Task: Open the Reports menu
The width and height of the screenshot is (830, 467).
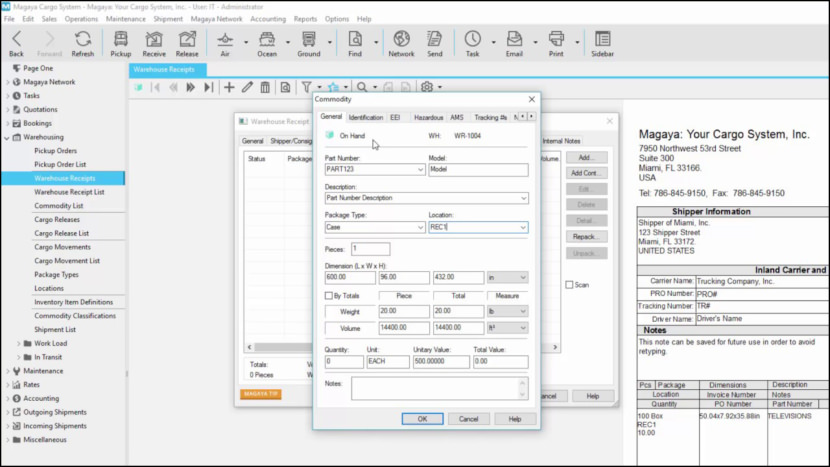Action: click(x=305, y=19)
